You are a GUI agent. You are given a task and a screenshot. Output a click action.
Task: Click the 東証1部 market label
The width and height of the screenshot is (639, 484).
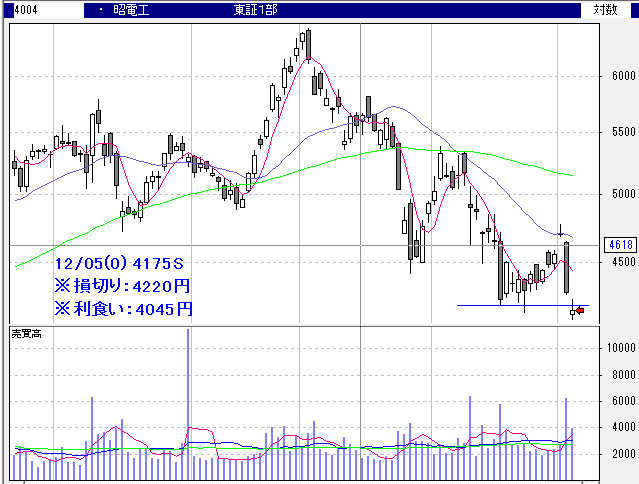(257, 10)
